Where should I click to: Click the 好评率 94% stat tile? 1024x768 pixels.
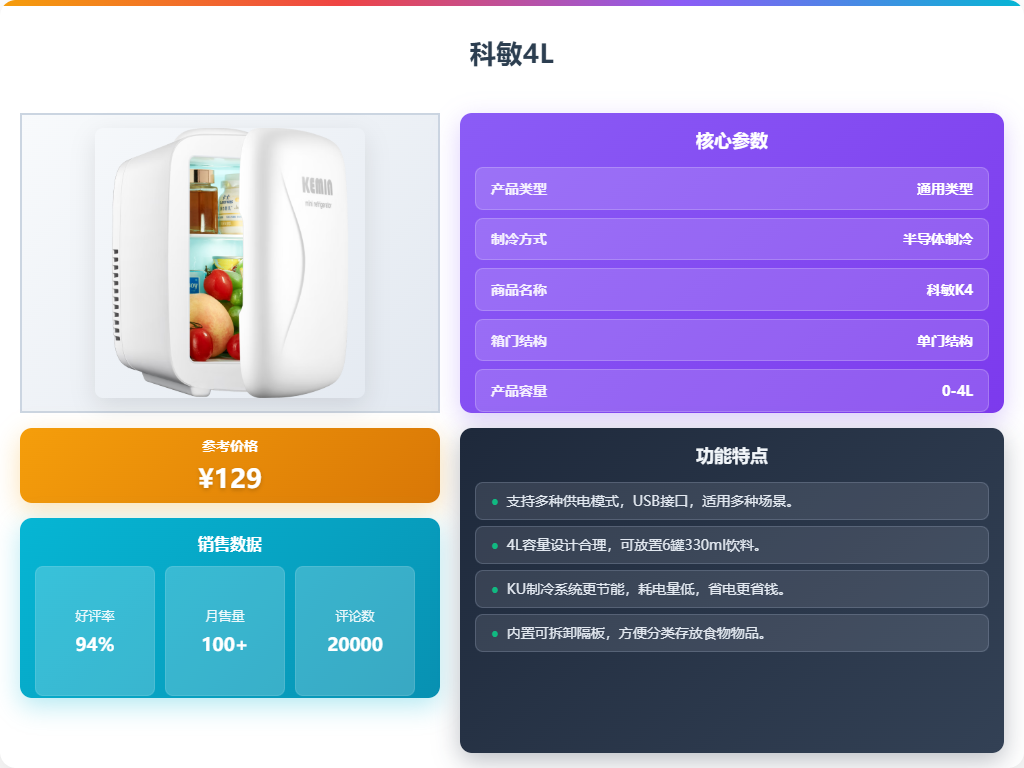click(95, 631)
